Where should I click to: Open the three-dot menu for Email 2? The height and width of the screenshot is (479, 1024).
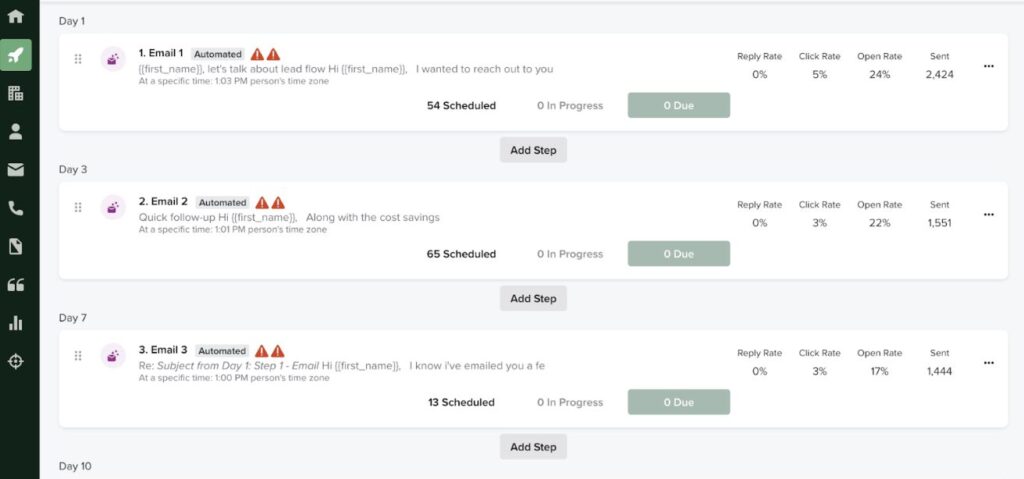989,214
